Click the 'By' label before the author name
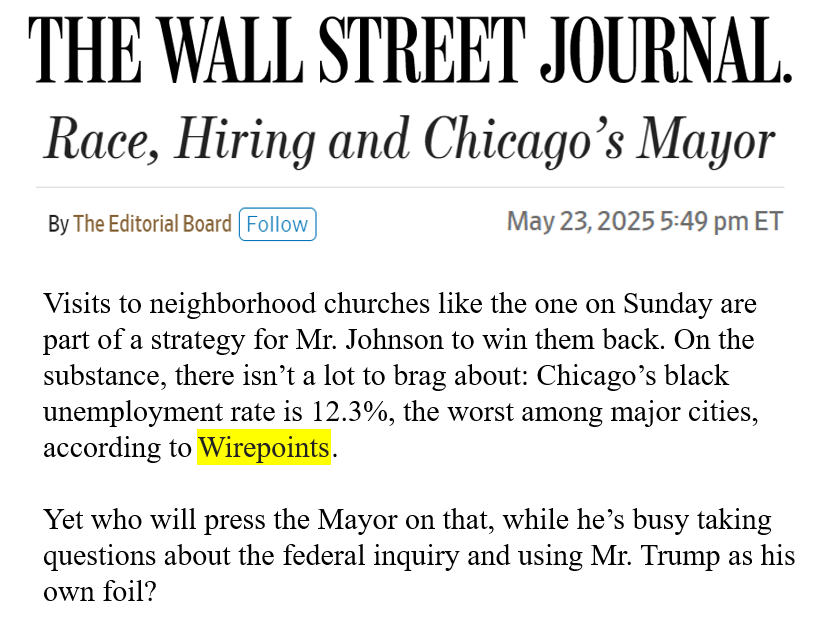The image size is (824, 633). tap(58, 224)
